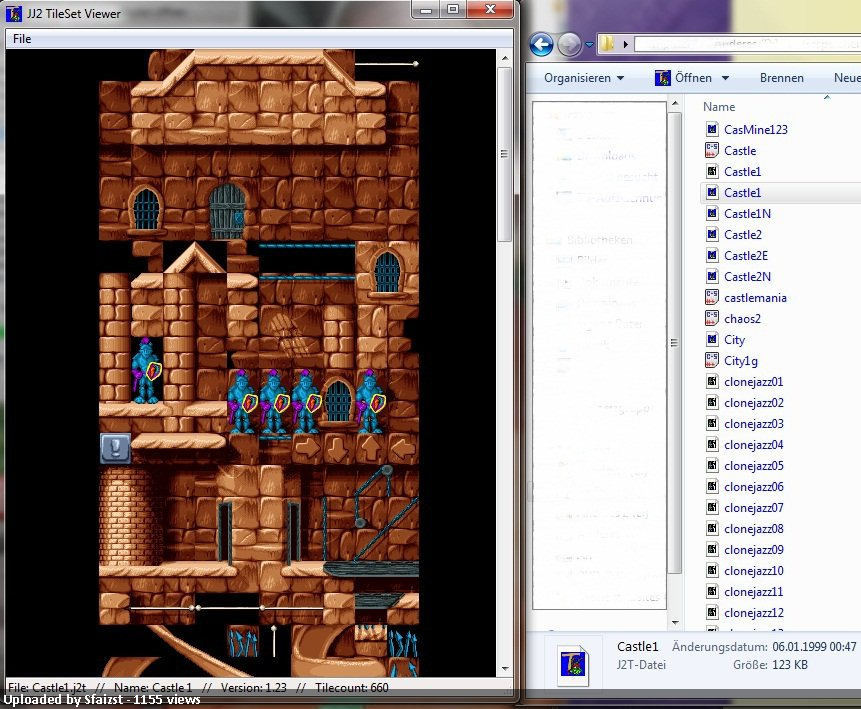The image size is (861, 709).
Task: Click the Explorer forward arrow button
Action: (x=569, y=44)
